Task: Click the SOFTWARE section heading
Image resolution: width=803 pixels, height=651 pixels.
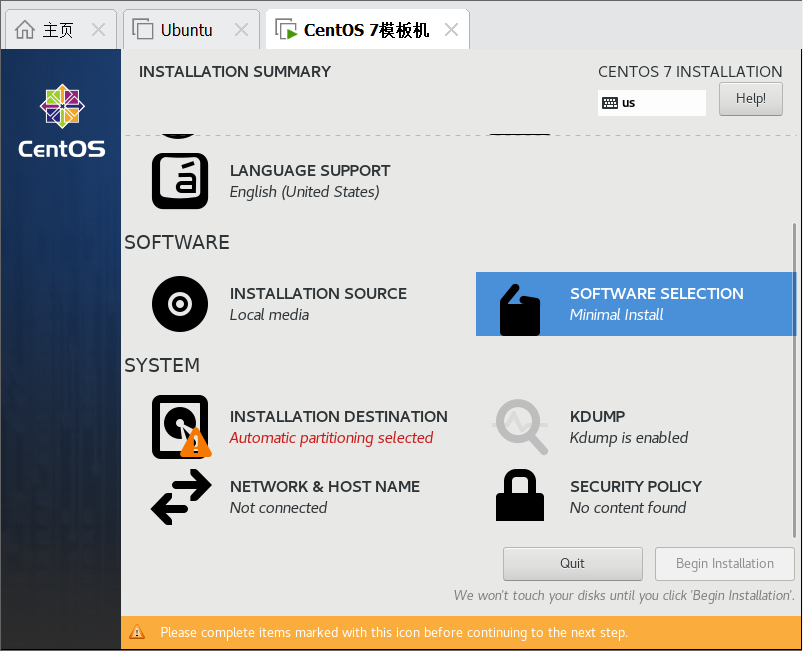Action: [x=177, y=242]
